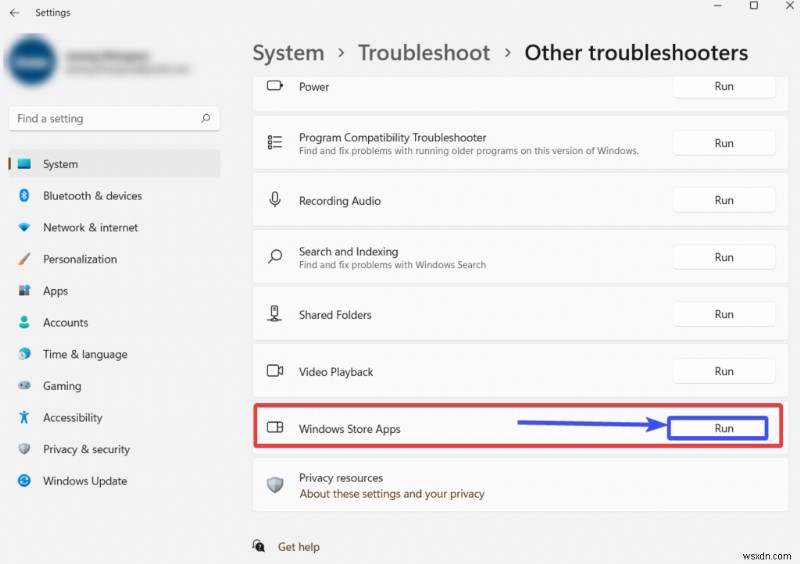Viewport: 800px width, 564px height.
Task: Run the Program Compatibility Troubleshooter
Action: pyautogui.click(x=724, y=143)
